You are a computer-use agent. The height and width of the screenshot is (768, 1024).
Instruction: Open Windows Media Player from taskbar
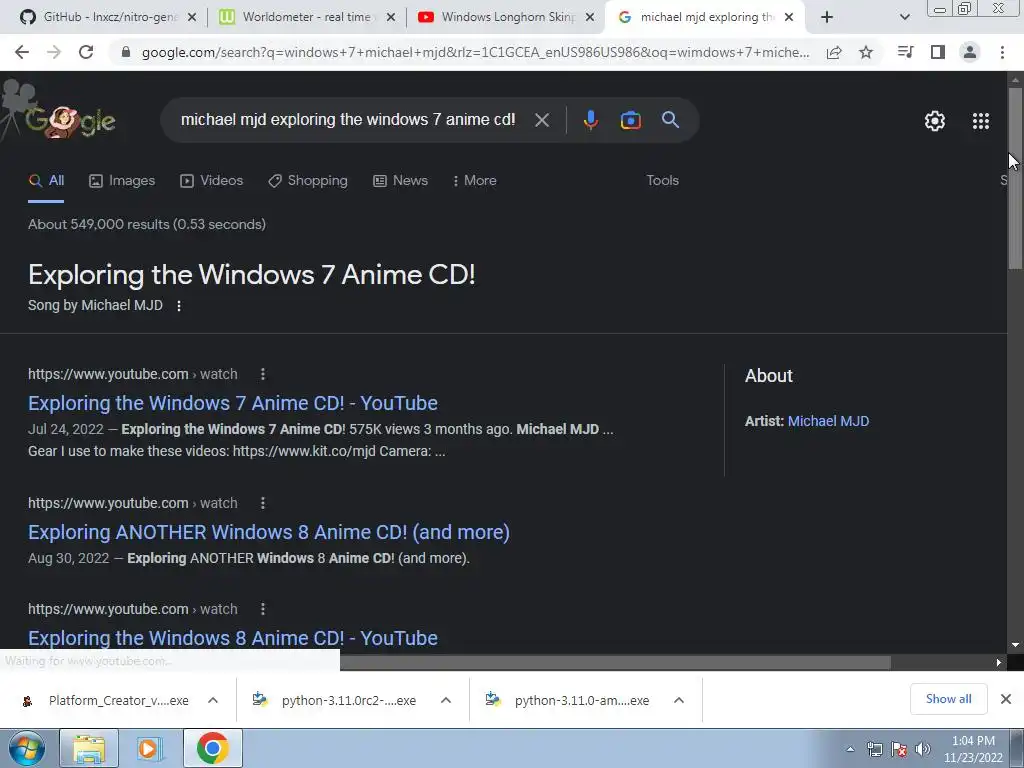149,749
